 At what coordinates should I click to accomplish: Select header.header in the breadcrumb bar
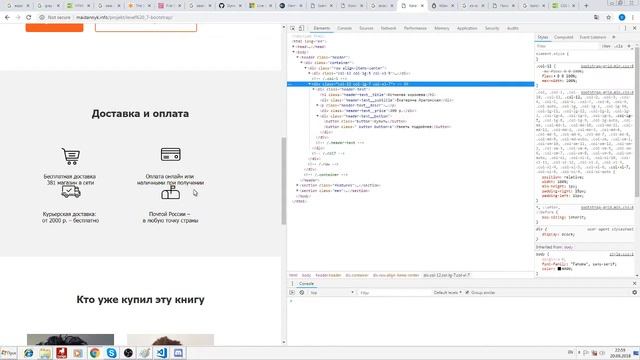pos(328,275)
